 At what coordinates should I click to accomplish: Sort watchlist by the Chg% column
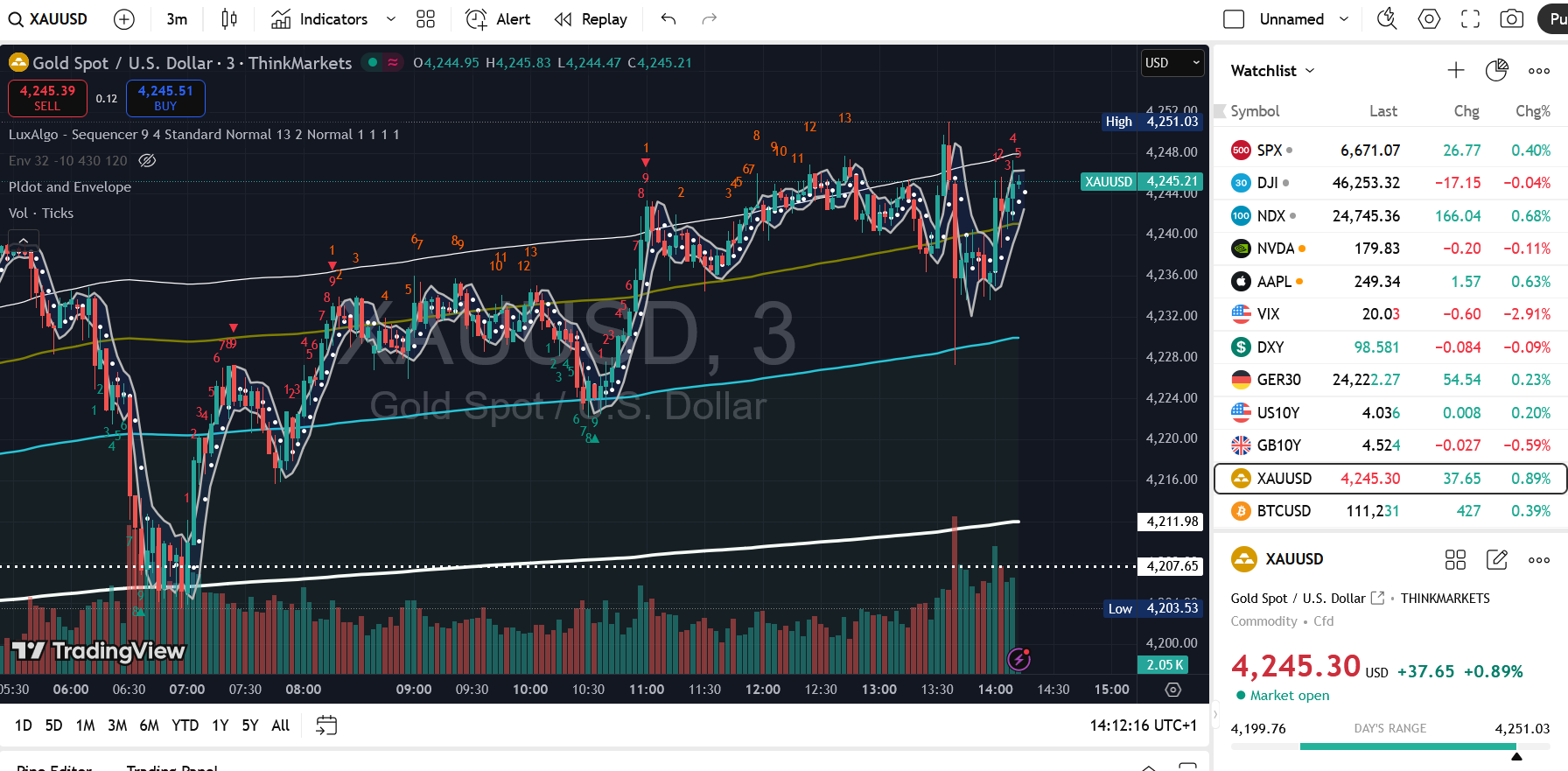pyautogui.click(x=1533, y=111)
